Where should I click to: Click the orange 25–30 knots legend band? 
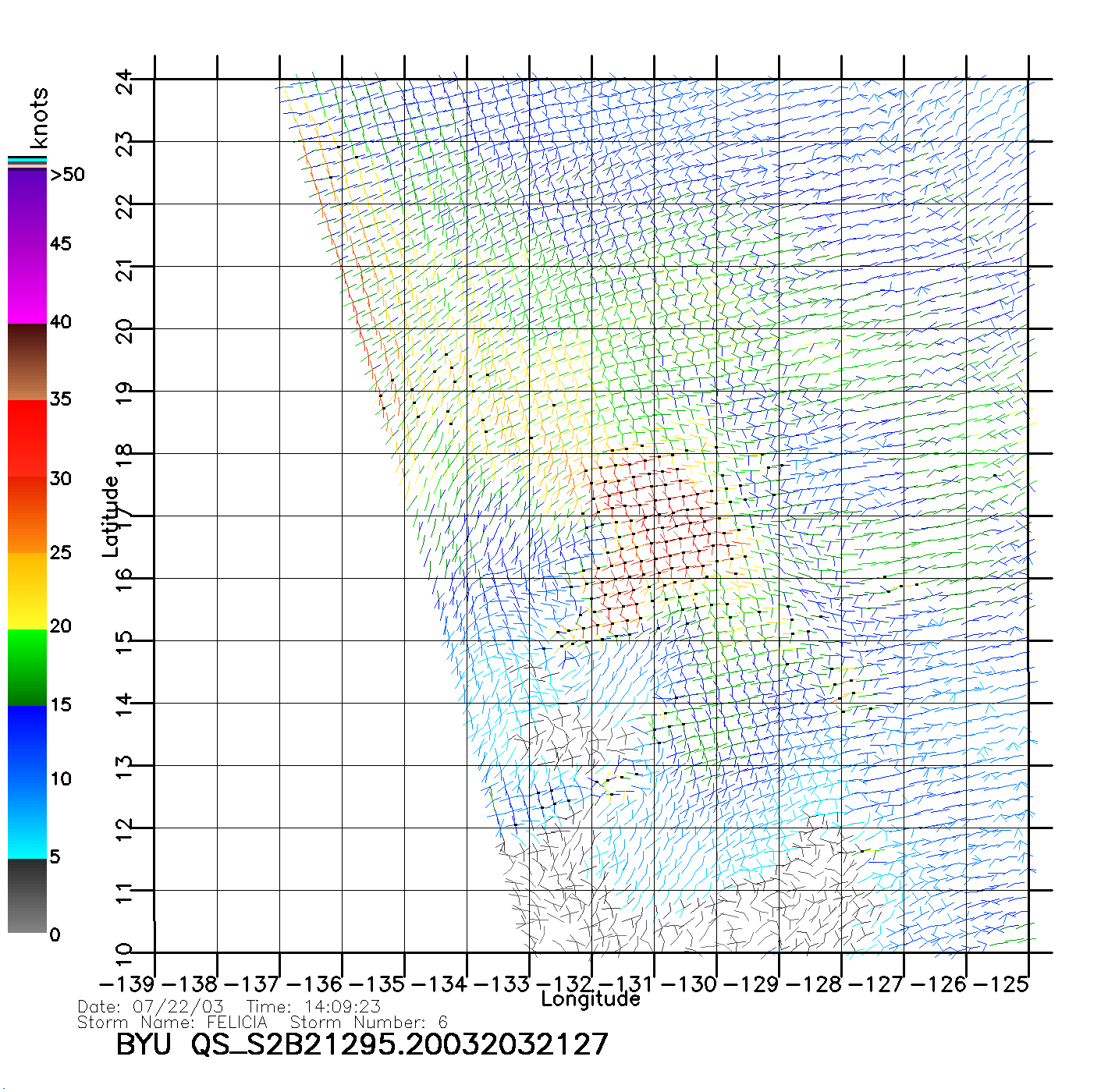pyautogui.click(x=27, y=515)
